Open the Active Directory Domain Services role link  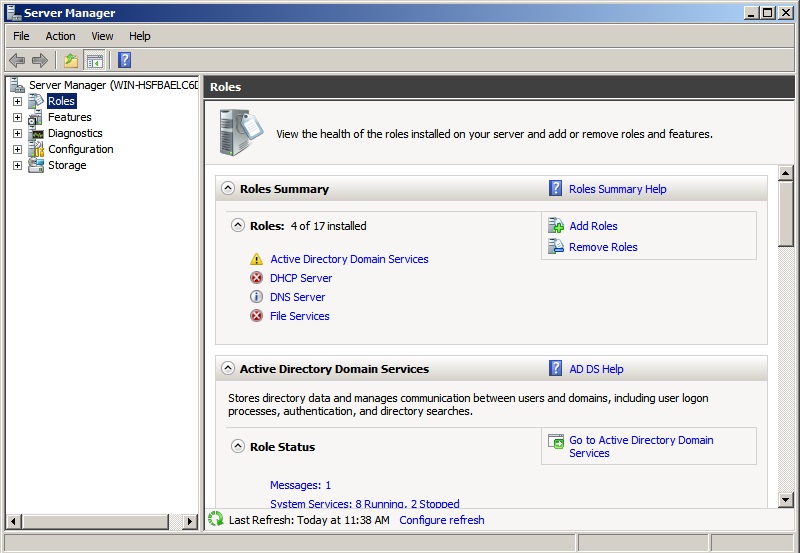click(x=349, y=259)
